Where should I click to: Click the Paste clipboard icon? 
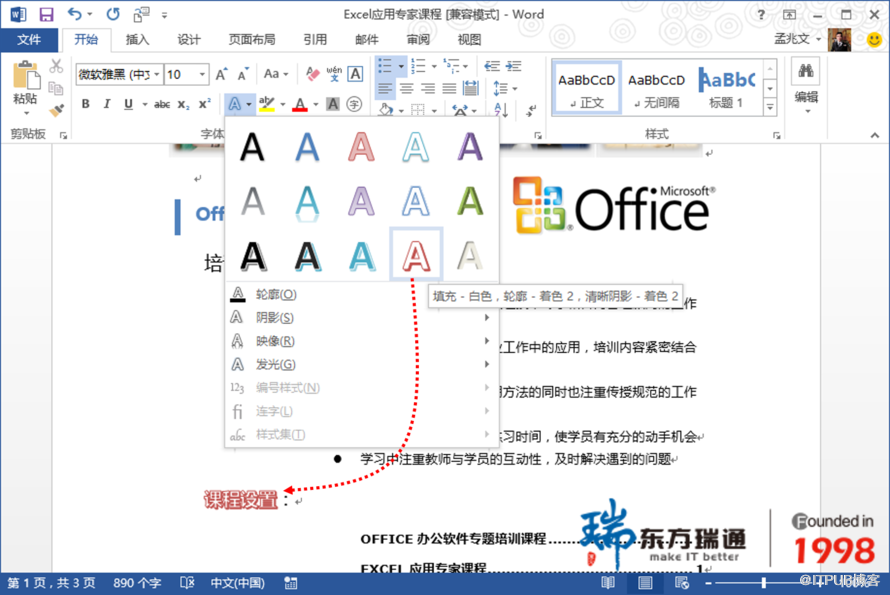(26, 76)
